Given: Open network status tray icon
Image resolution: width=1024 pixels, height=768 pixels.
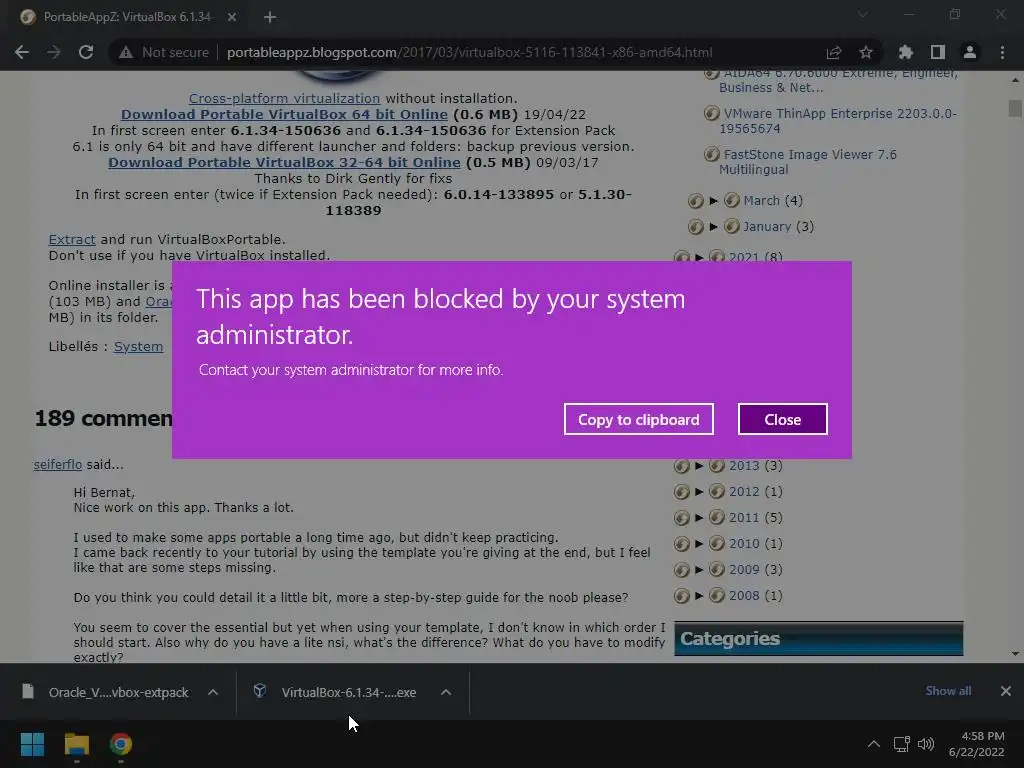Looking at the screenshot, I should 902,744.
